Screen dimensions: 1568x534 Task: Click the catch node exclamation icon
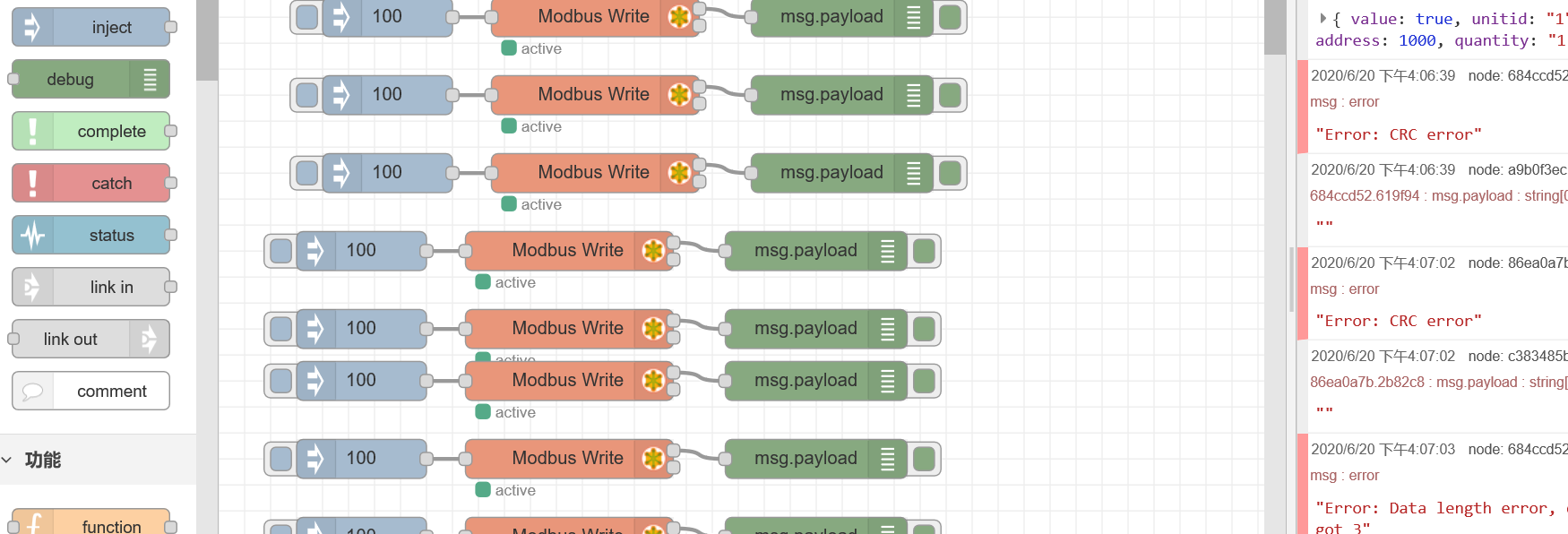tap(33, 184)
